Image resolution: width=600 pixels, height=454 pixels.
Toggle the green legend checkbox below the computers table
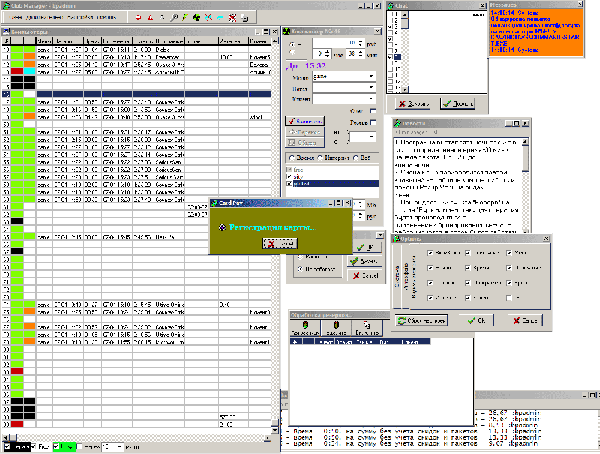click(x=56, y=447)
